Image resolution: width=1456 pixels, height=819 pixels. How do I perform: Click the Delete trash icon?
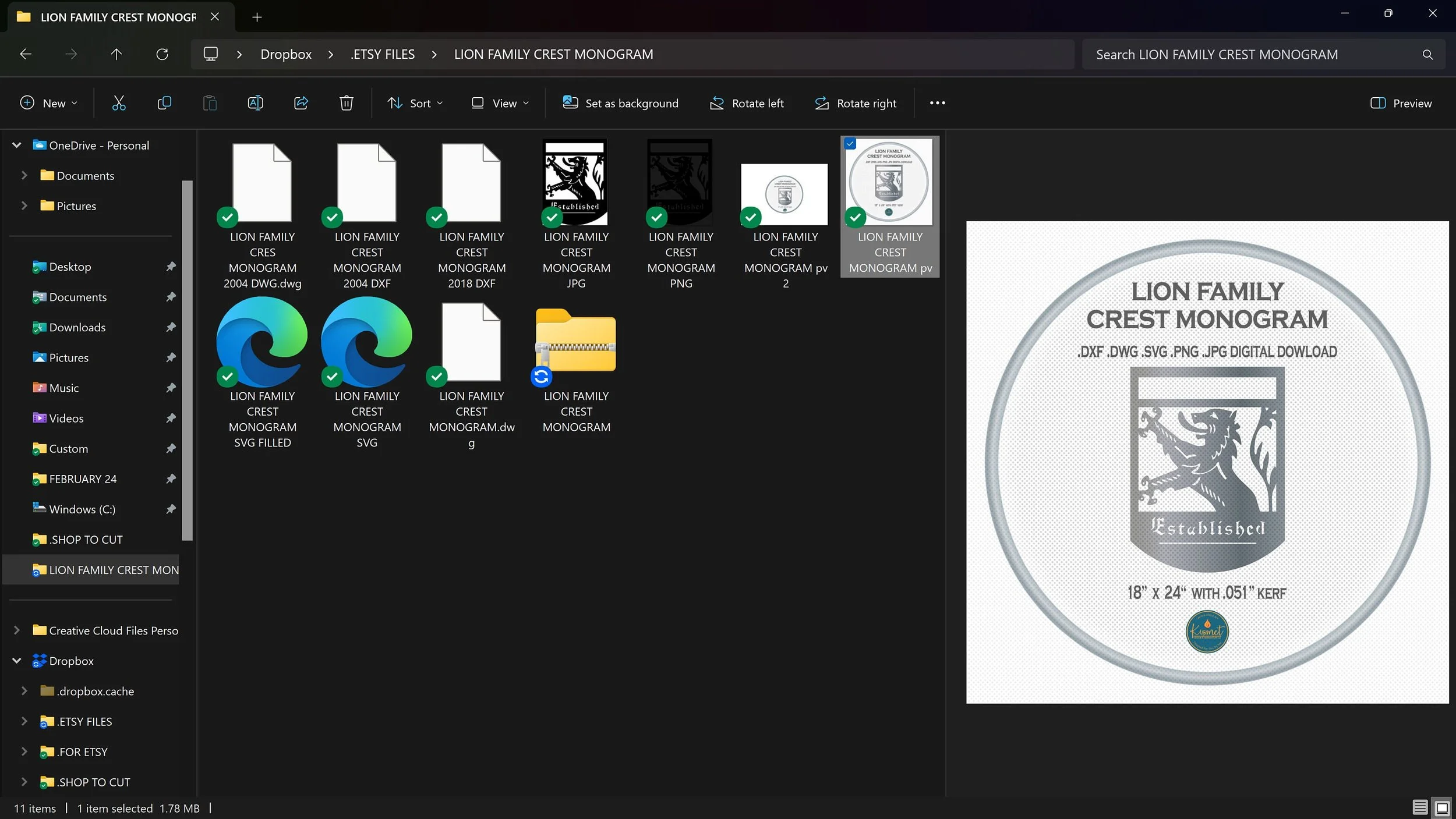346,103
